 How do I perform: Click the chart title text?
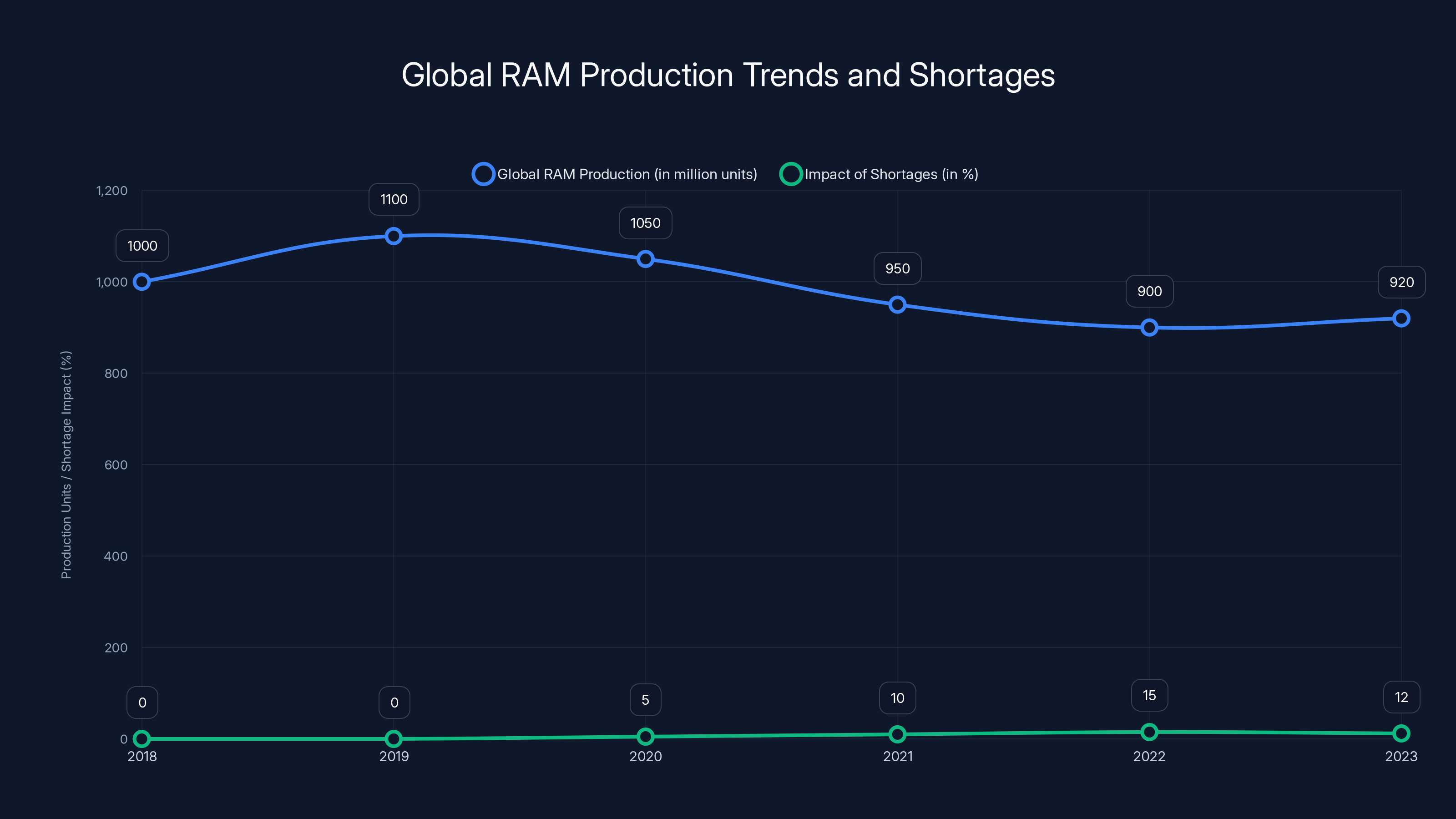(728, 75)
